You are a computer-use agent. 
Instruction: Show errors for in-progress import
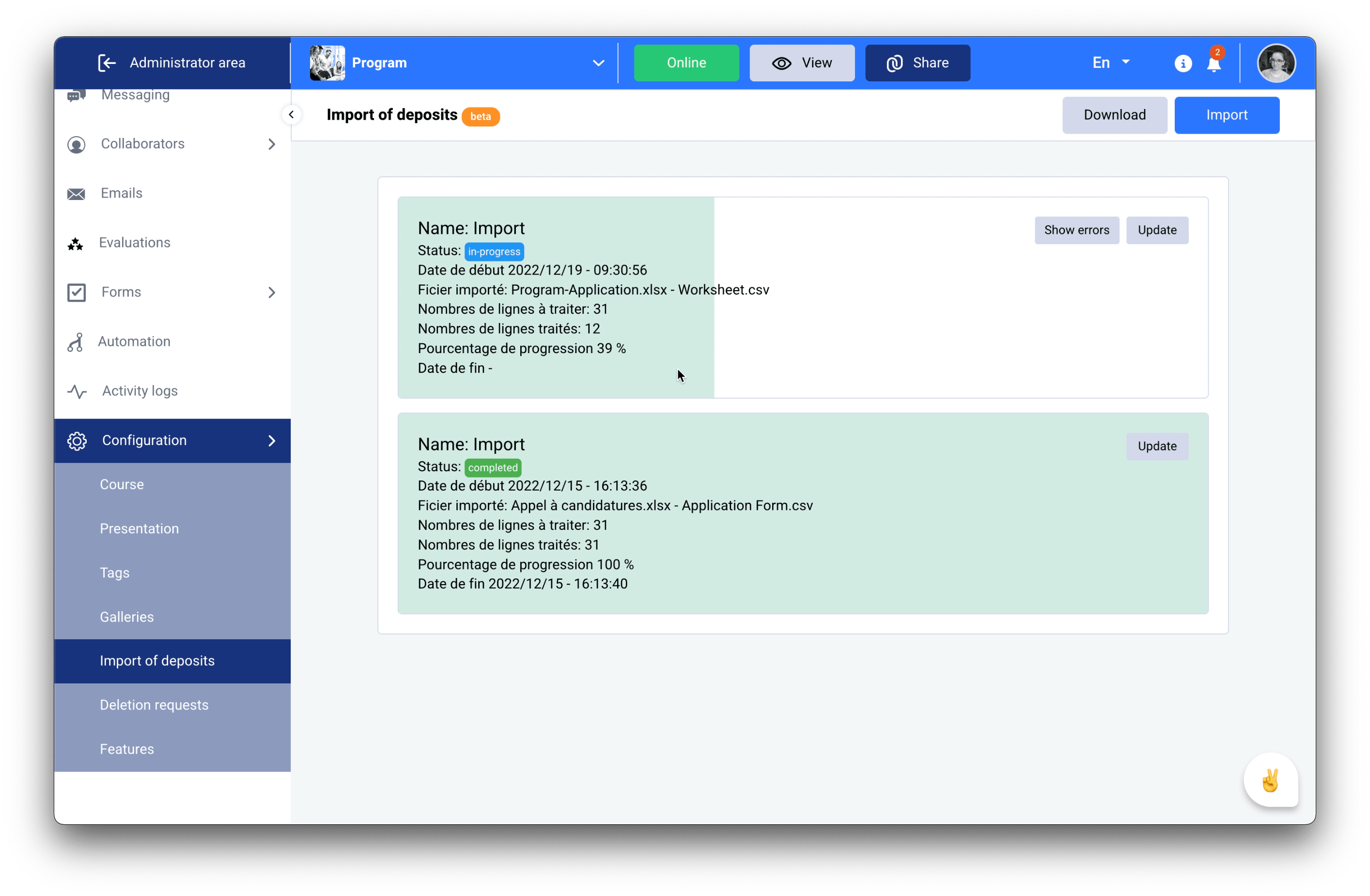[1076, 230]
